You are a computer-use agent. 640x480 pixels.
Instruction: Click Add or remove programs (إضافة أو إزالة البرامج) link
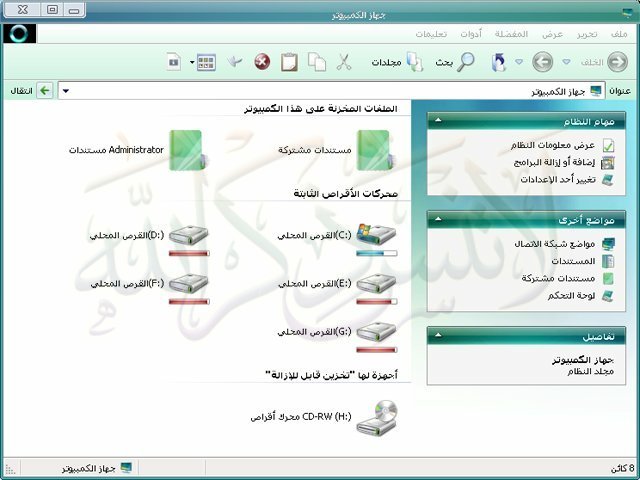tap(554, 162)
